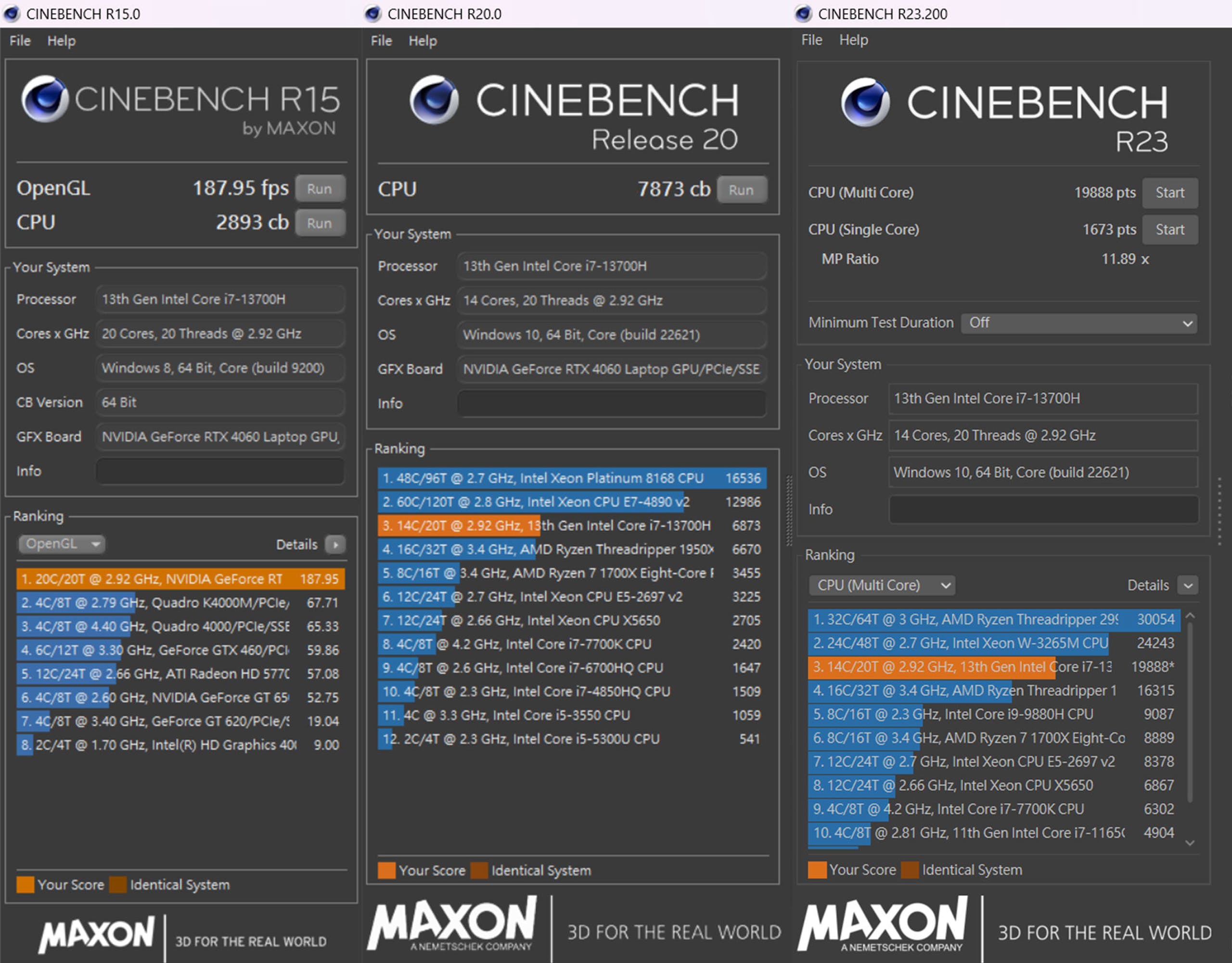Select the Core i9-9880H row in R23

pyautogui.click(x=994, y=714)
